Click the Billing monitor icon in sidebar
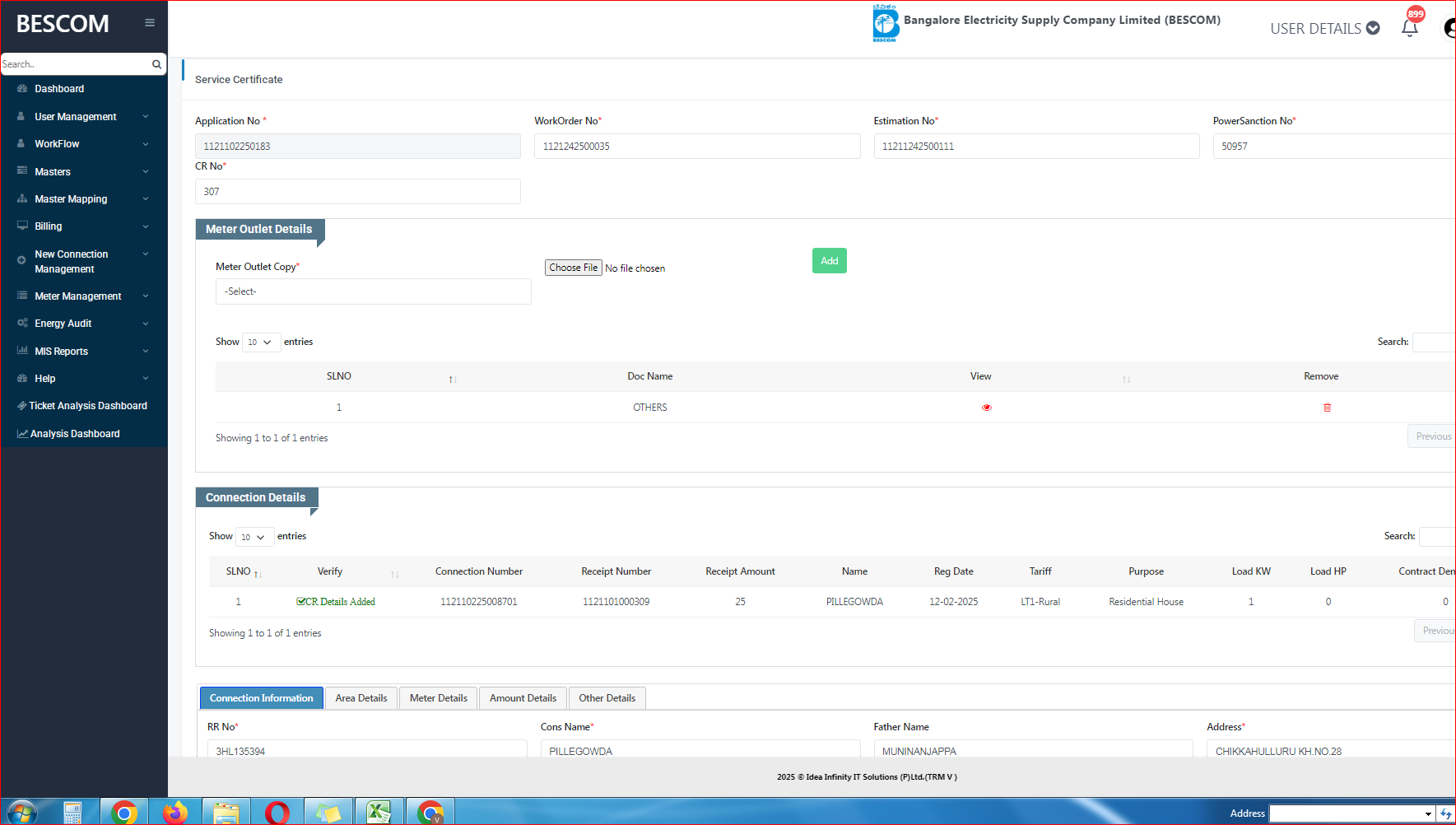 (22, 226)
